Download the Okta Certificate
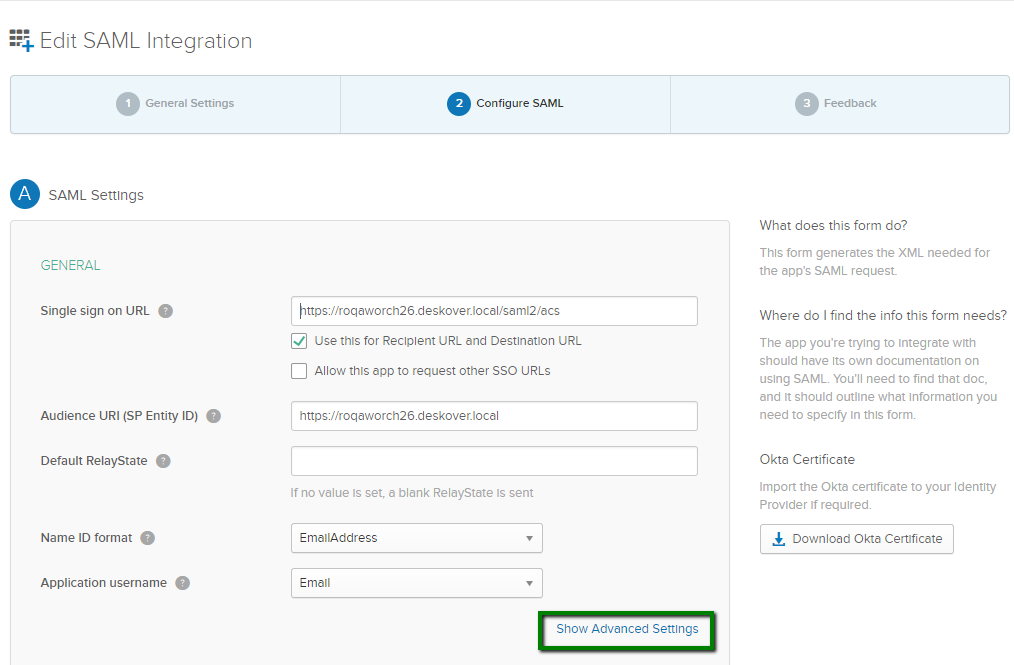The image size is (1014, 665). point(856,538)
